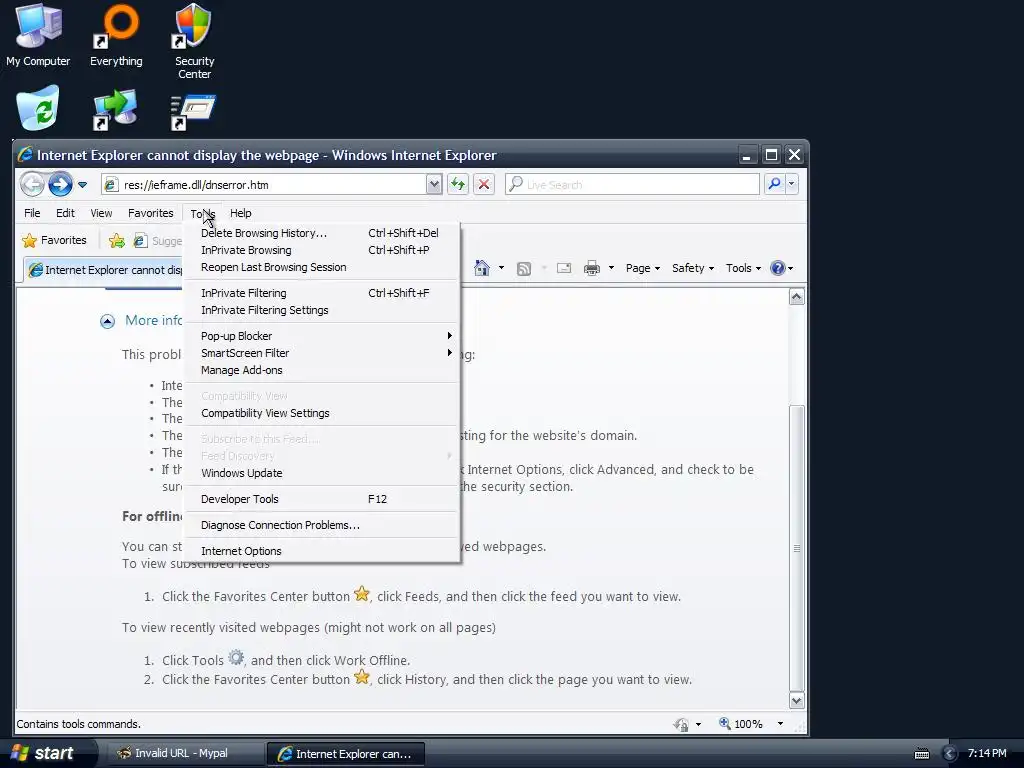The width and height of the screenshot is (1024, 768).
Task: Select Delete Browsing History menu item
Action: (322, 233)
